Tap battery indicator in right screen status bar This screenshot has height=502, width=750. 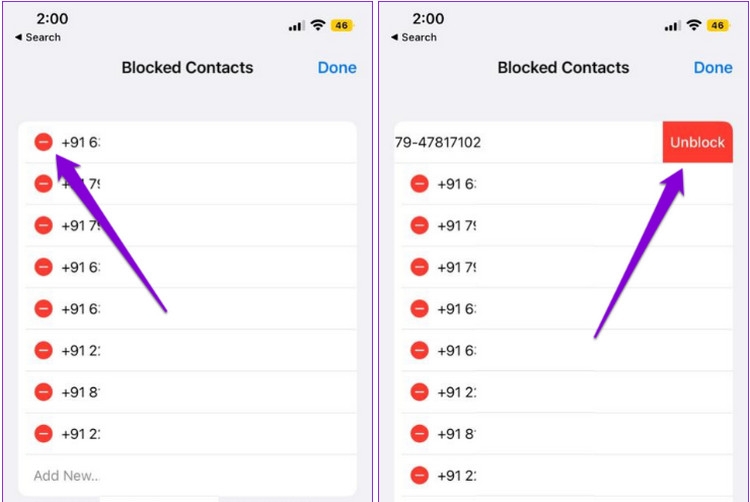click(718, 25)
